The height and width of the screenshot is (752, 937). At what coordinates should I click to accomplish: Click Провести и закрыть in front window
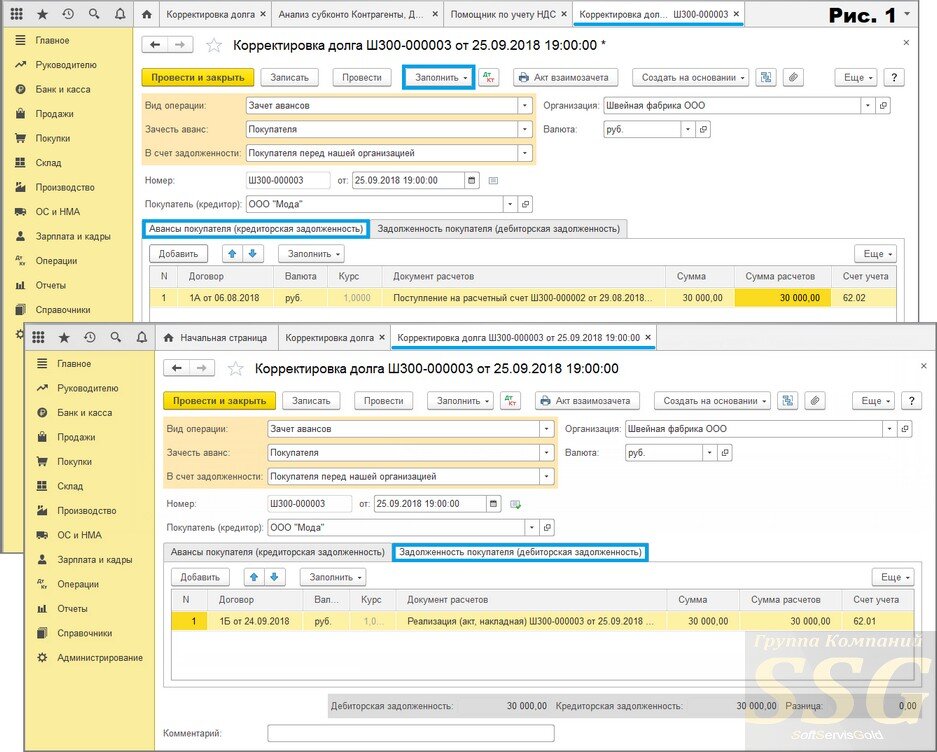click(219, 401)
